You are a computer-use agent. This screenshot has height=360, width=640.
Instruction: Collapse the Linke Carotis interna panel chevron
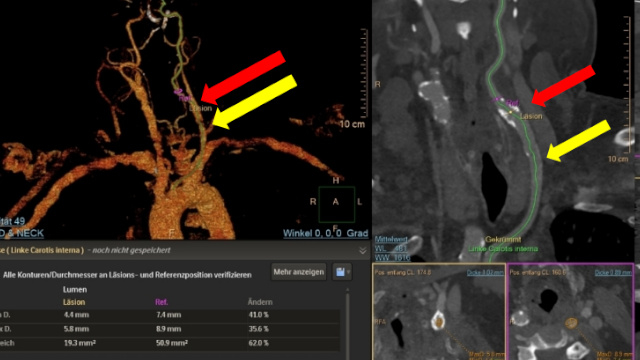pyautogui.click(x=362, y=251)
